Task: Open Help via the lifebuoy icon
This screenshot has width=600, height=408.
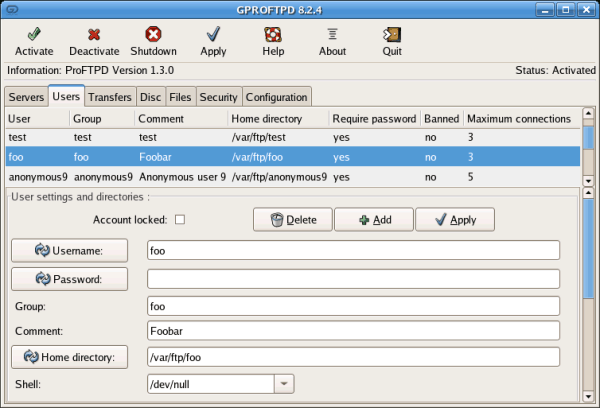Action: coord(273,34)
